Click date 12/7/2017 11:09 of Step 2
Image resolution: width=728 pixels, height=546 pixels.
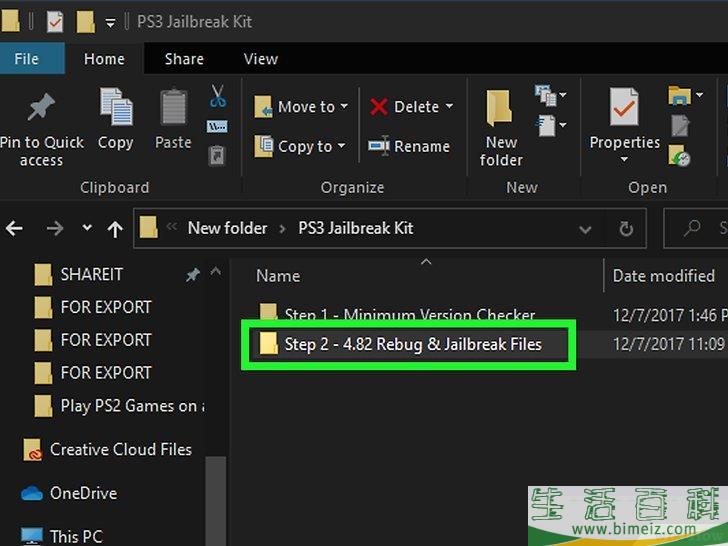click(x=670, y=344)
